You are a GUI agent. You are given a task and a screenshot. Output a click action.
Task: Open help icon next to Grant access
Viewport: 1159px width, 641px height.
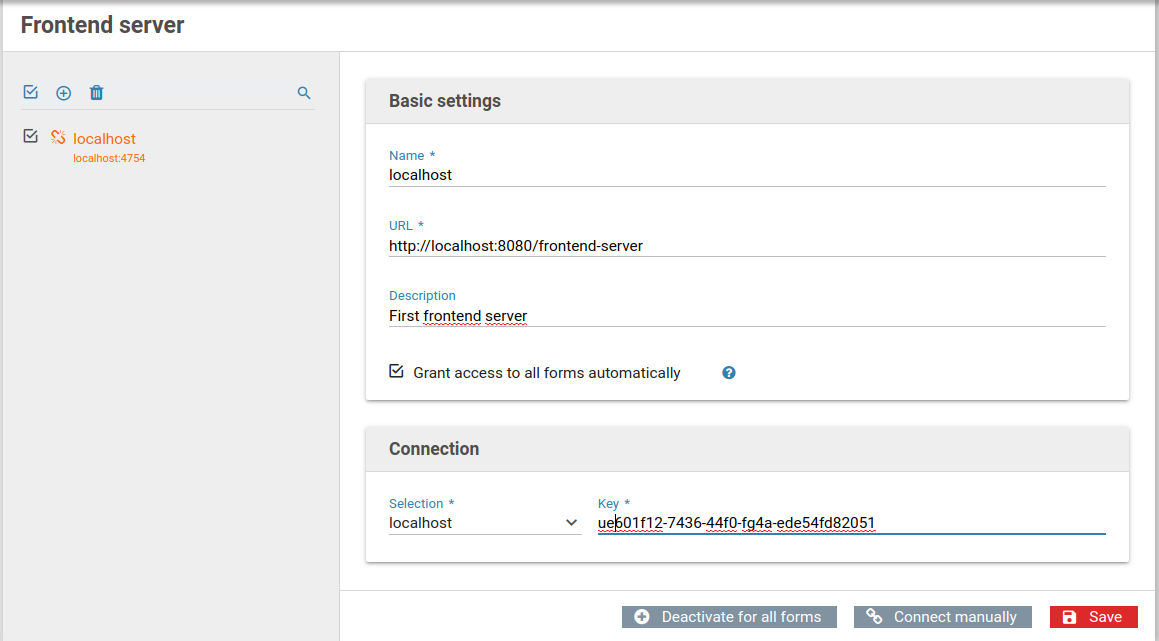coord(729,373)
